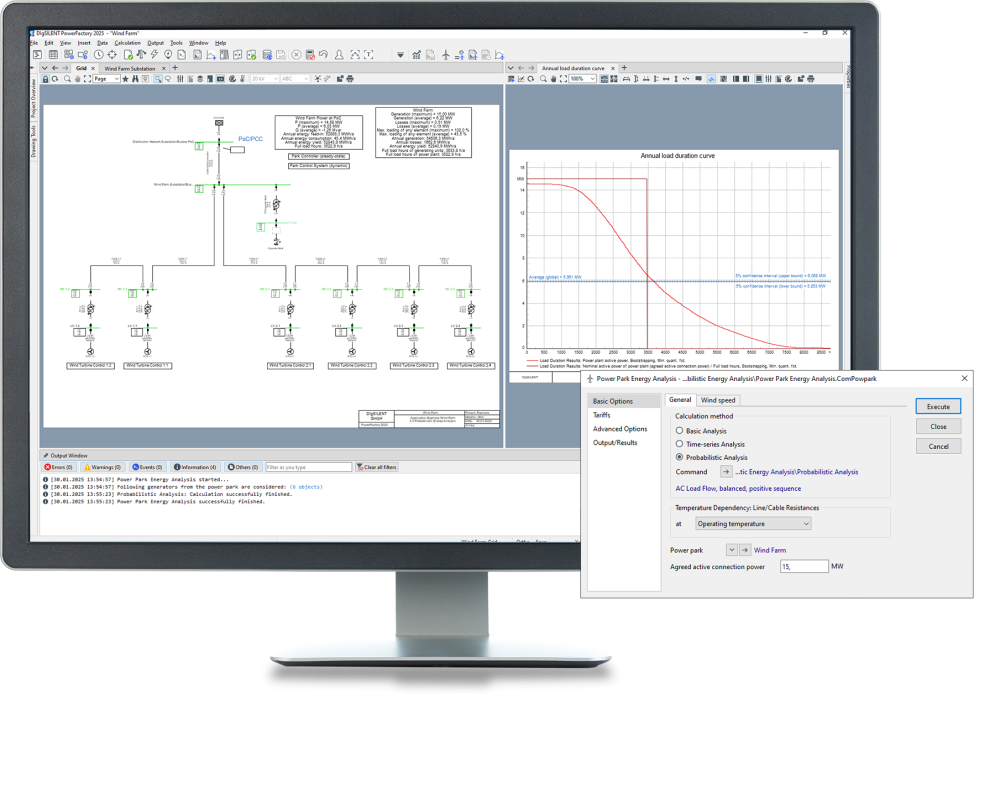
Task: Click the printer icon in the plot toolbar
Action: point(811,79)
